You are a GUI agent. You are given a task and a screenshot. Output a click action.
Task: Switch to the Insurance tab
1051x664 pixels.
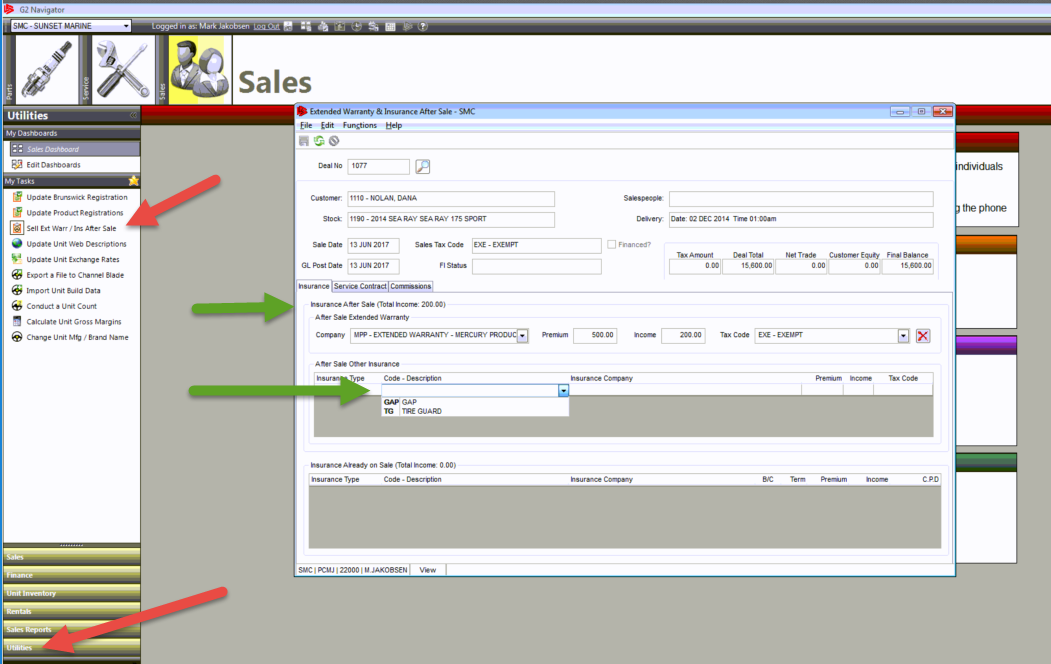[x=314, y=286]
